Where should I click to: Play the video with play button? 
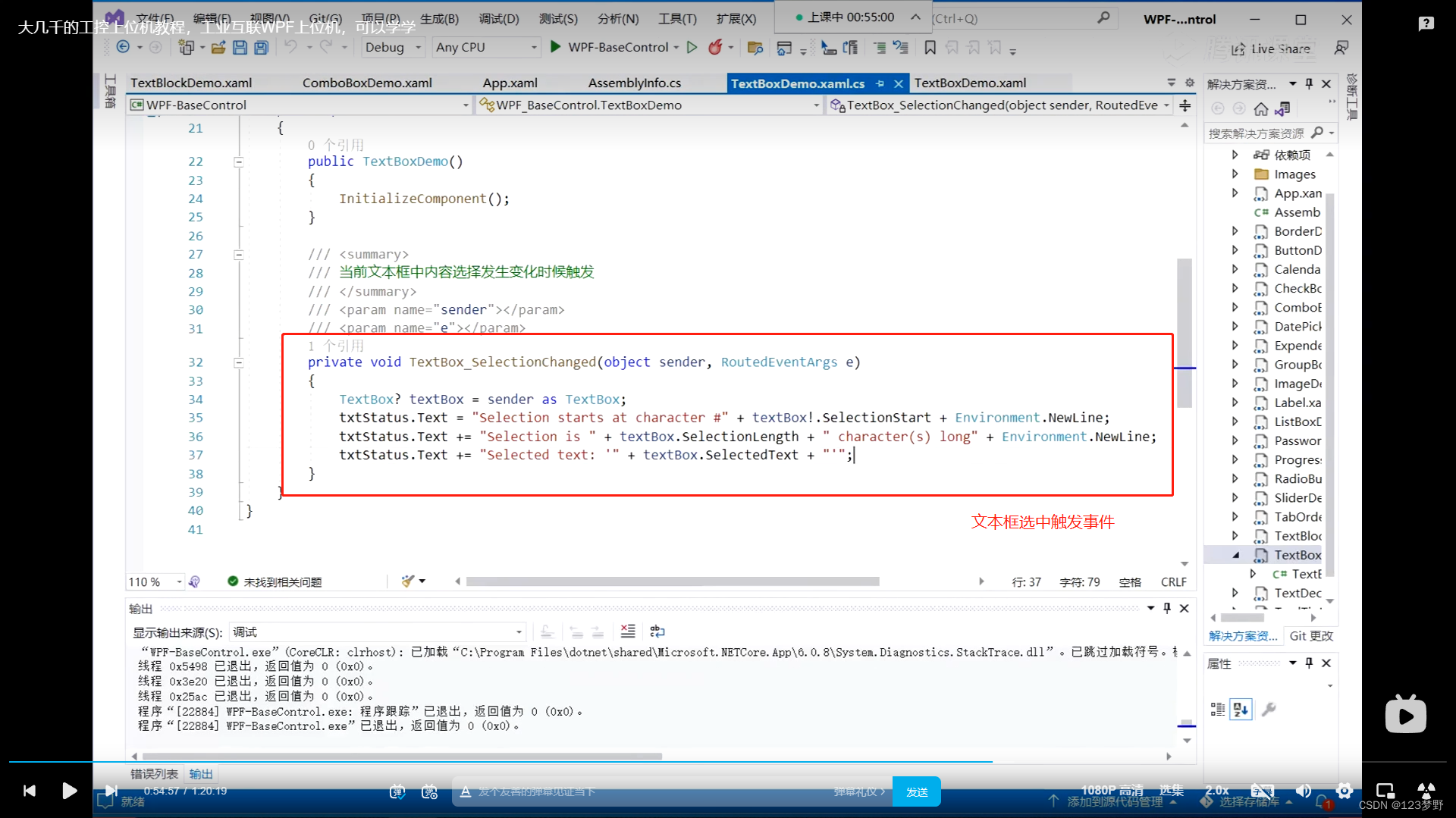click(x=70, y=791)
